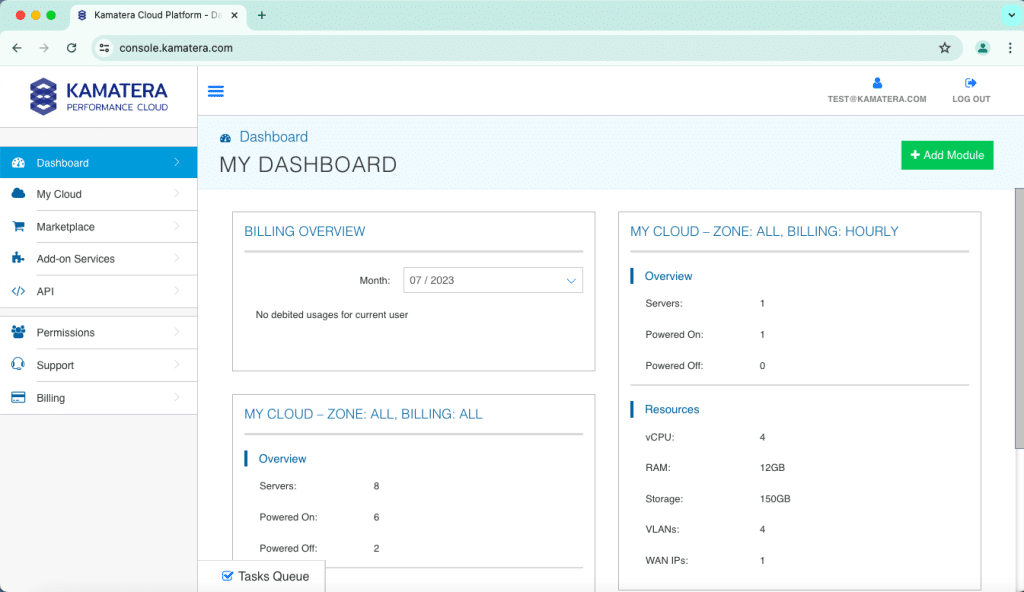The image size is (1024, 592).
Task: Click the Add-on Services puzzle icon
Action: pyautogui.click(x=18, y=258)
